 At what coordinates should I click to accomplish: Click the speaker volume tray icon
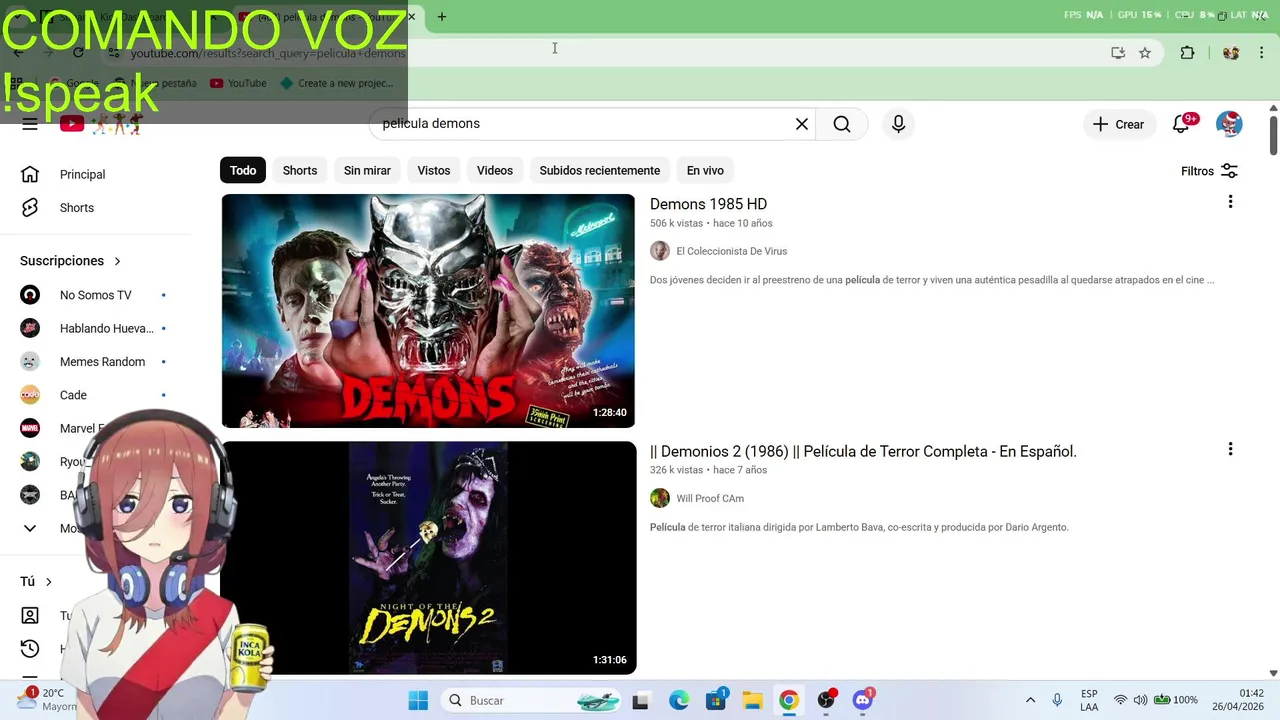coord(1141,700)
